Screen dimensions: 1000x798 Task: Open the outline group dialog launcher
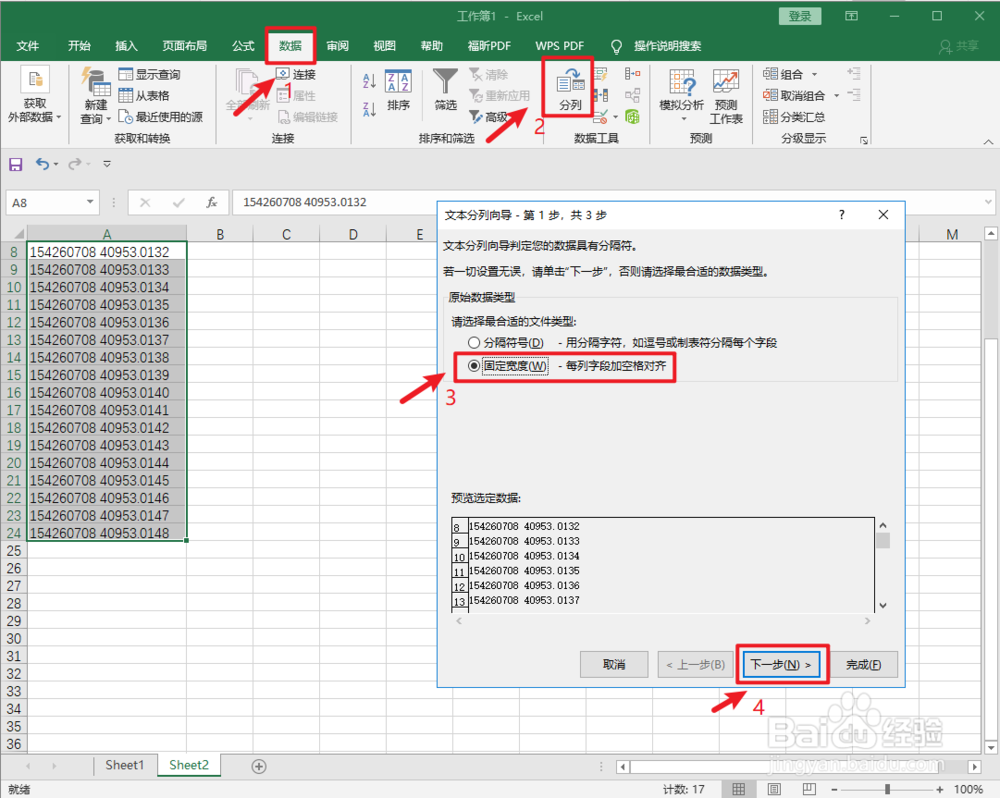click(864, 140)
